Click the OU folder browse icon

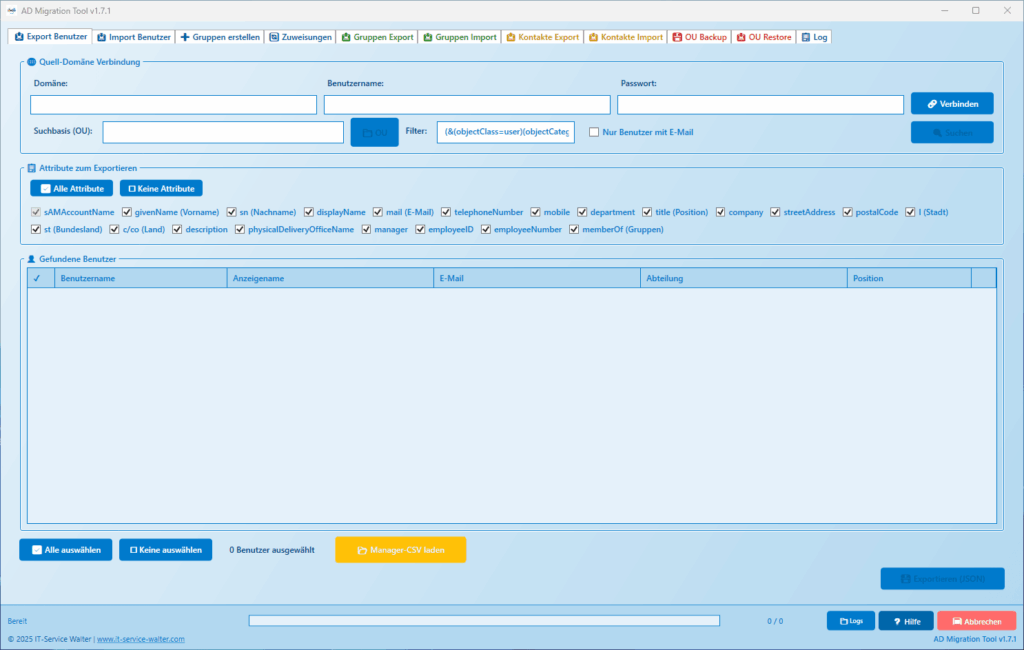(x=368, y=131)
